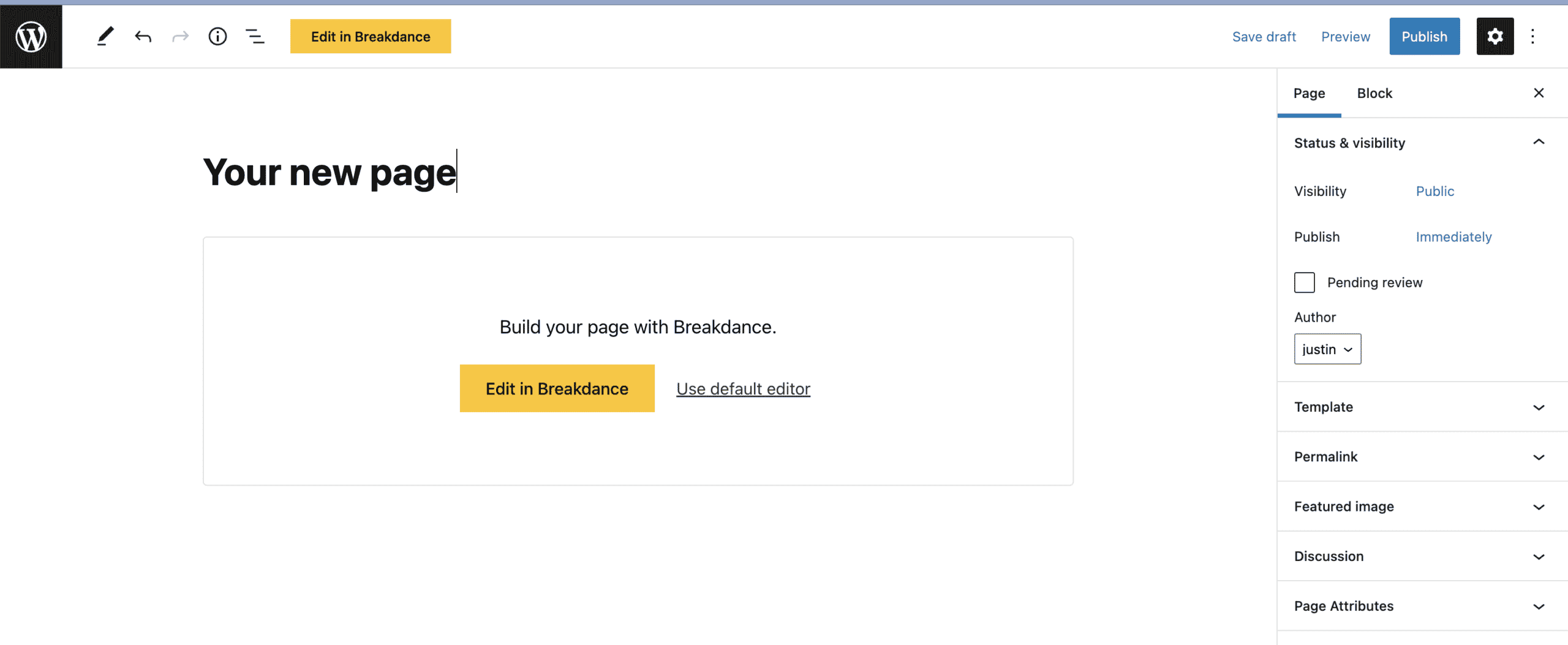
Task: Open the Author dropdown showing justin
Action: tap(1327, 349)
